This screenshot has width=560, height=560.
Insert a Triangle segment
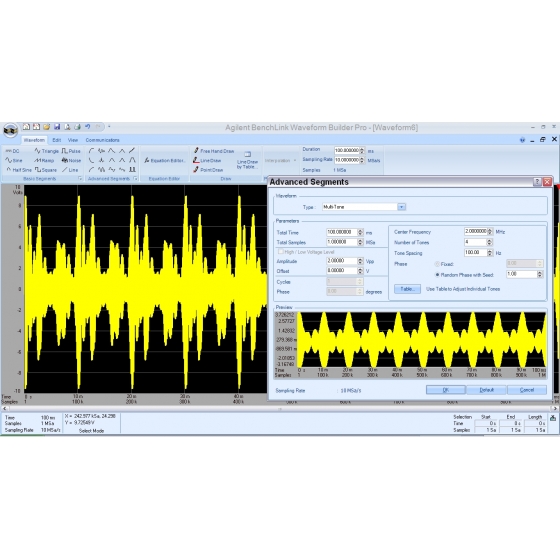46,151
